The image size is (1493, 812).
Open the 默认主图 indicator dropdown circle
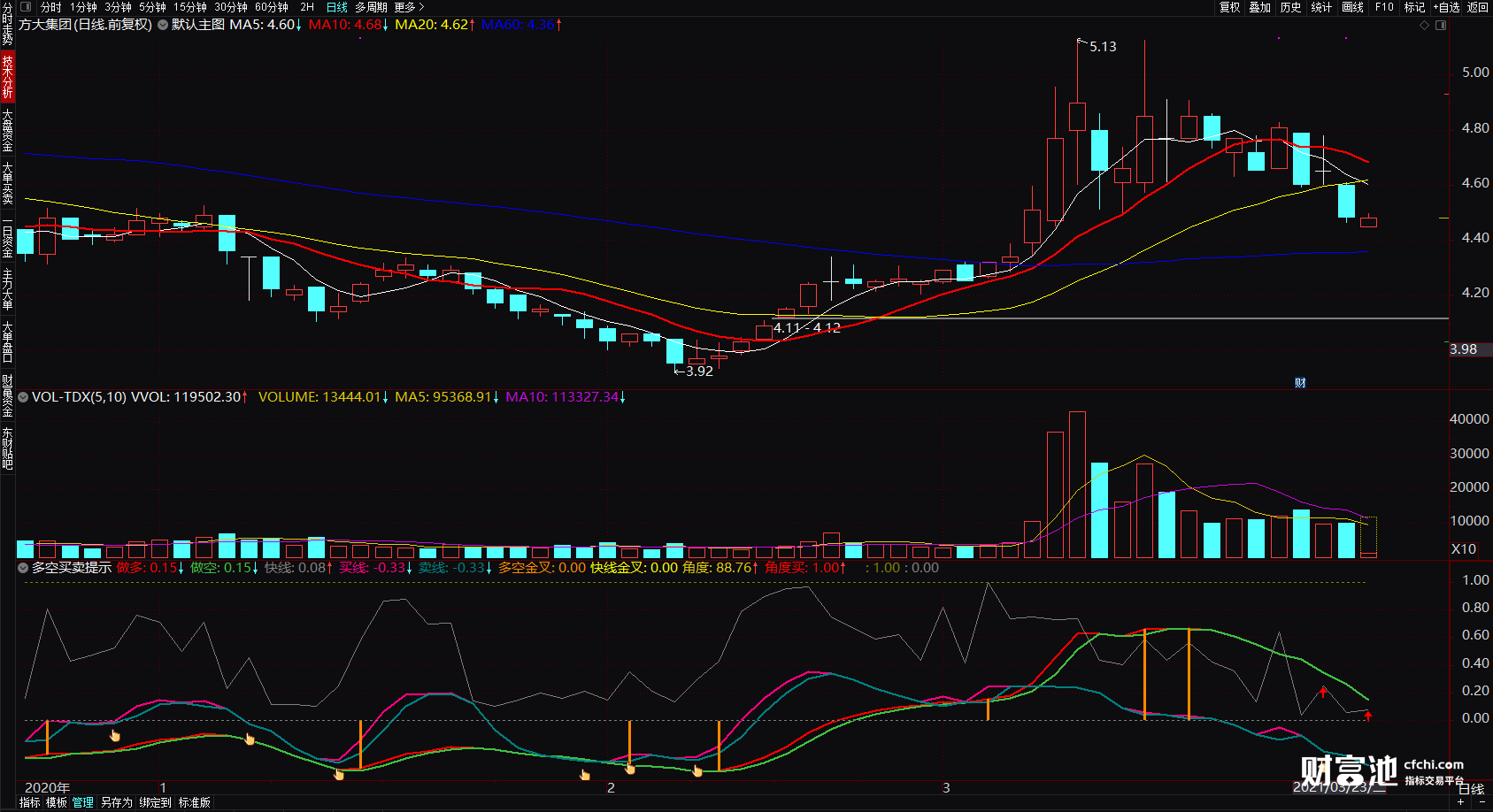(x=163, y=25)
